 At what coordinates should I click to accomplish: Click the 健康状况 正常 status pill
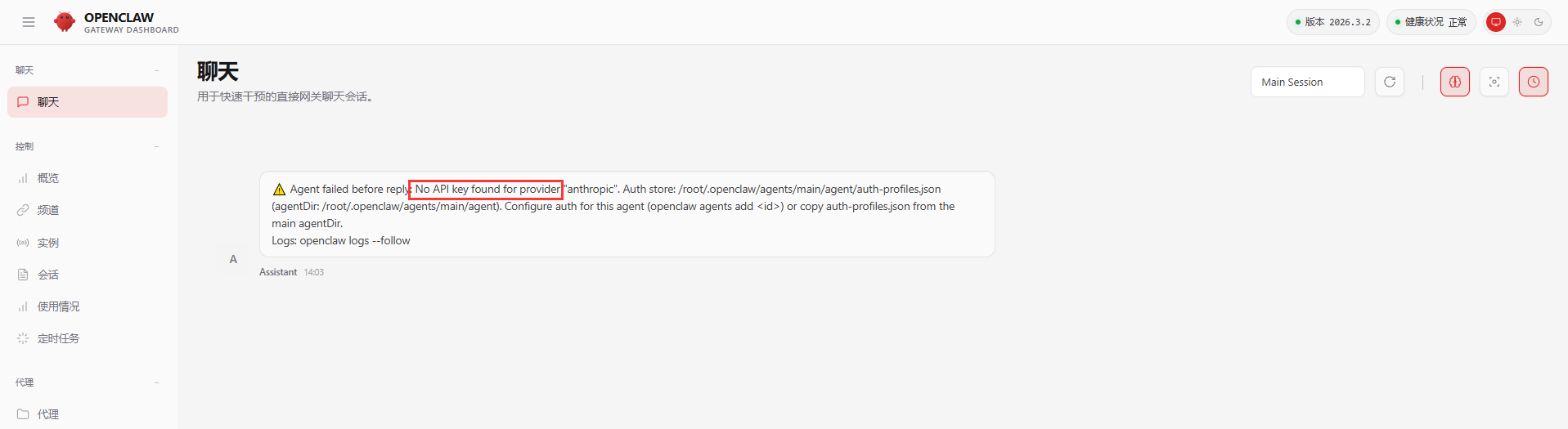click(1431, 22)
